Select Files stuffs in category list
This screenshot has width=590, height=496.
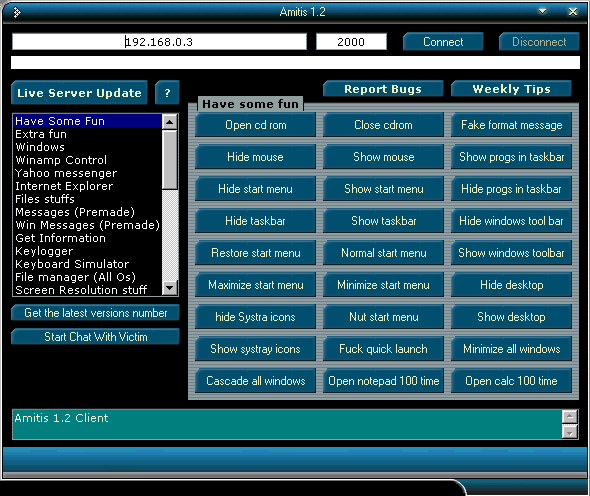coord(87,199)
